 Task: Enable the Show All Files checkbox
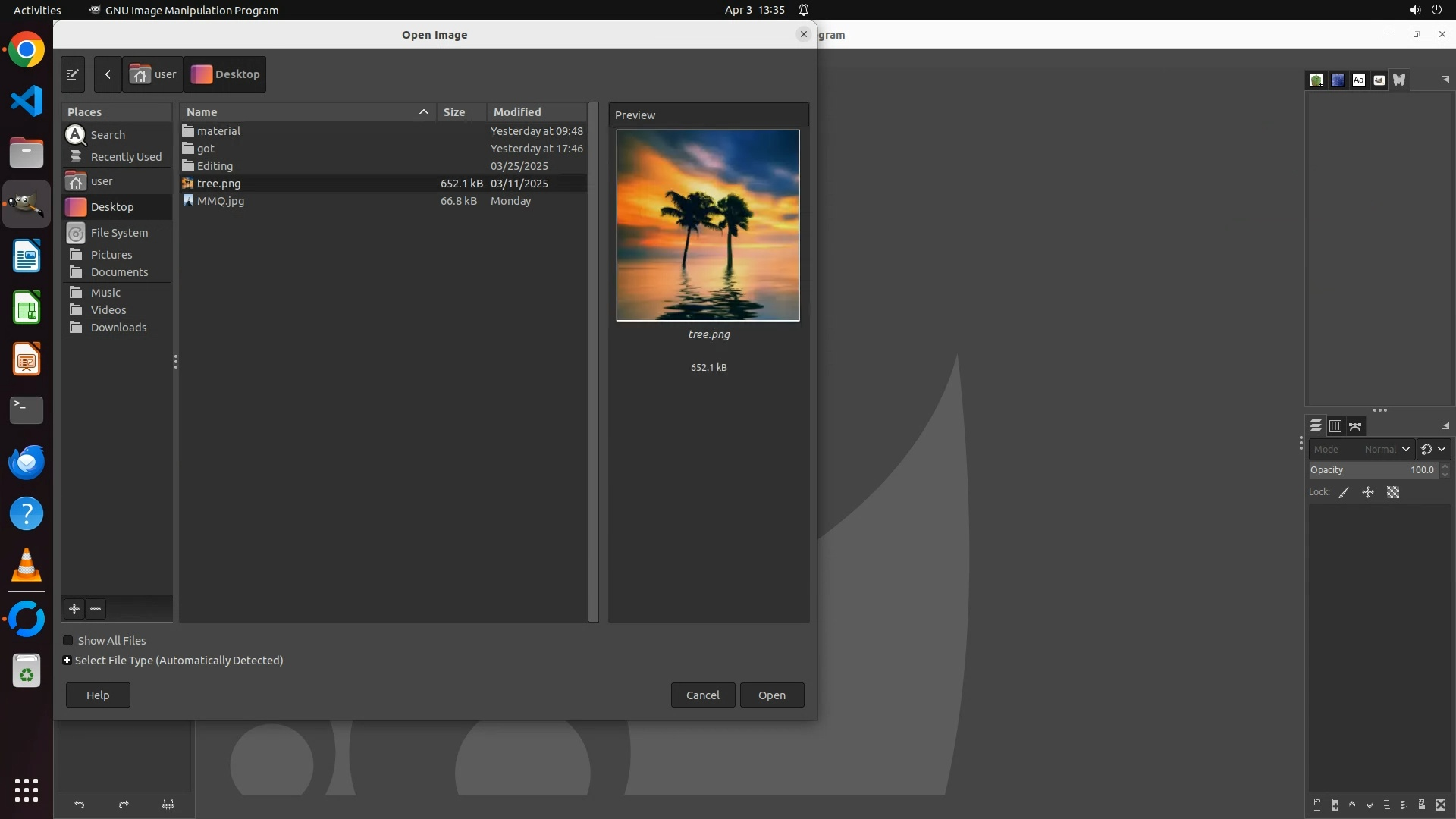click(x=68, y=641)
